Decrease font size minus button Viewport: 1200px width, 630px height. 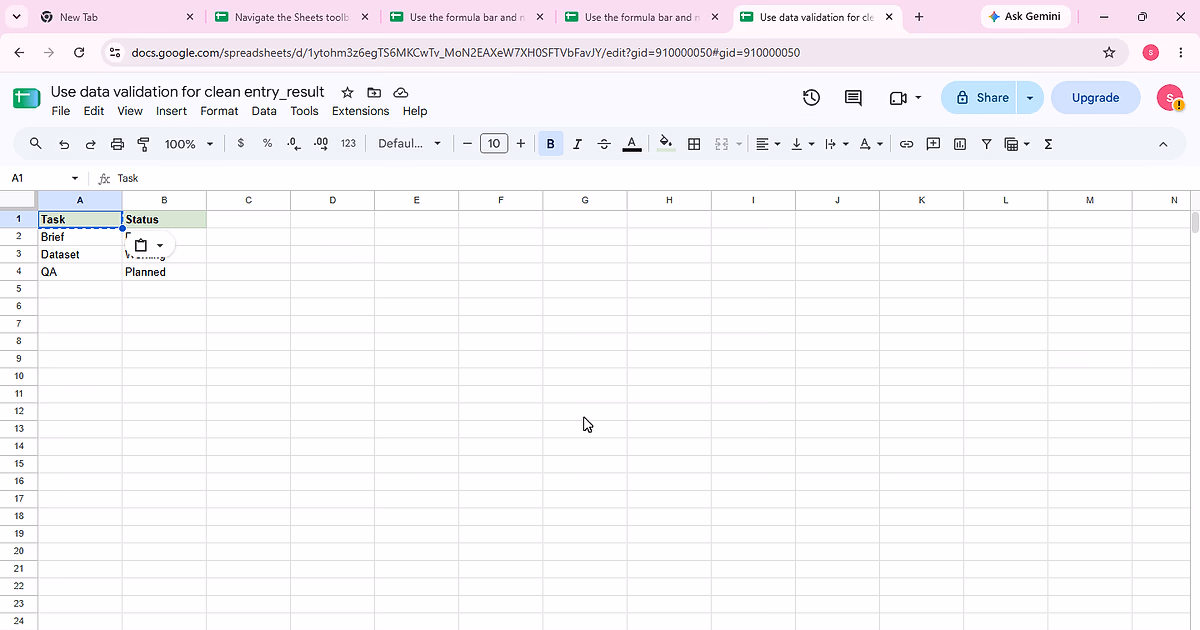467,144
